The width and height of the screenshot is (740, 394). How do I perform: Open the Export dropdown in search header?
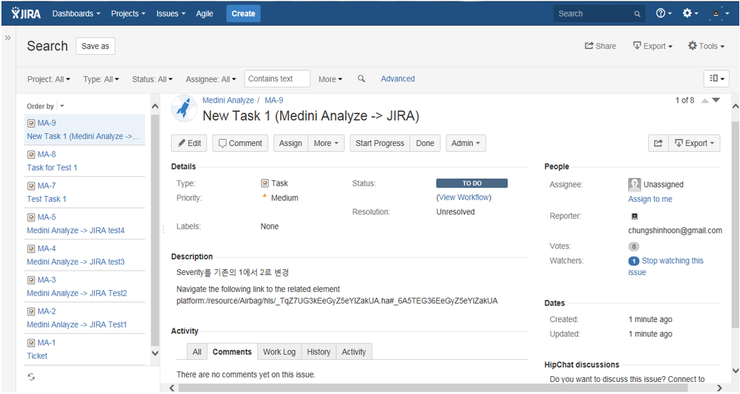653,46
